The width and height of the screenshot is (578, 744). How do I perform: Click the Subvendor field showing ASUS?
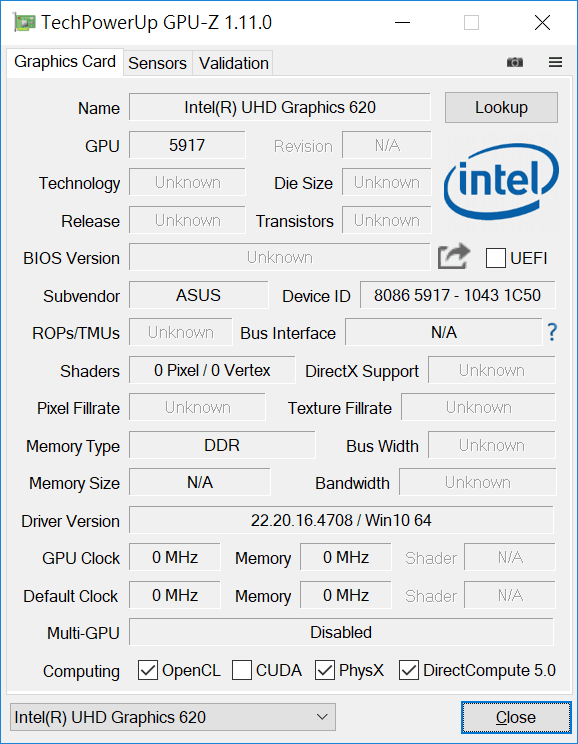coord(198,295)
